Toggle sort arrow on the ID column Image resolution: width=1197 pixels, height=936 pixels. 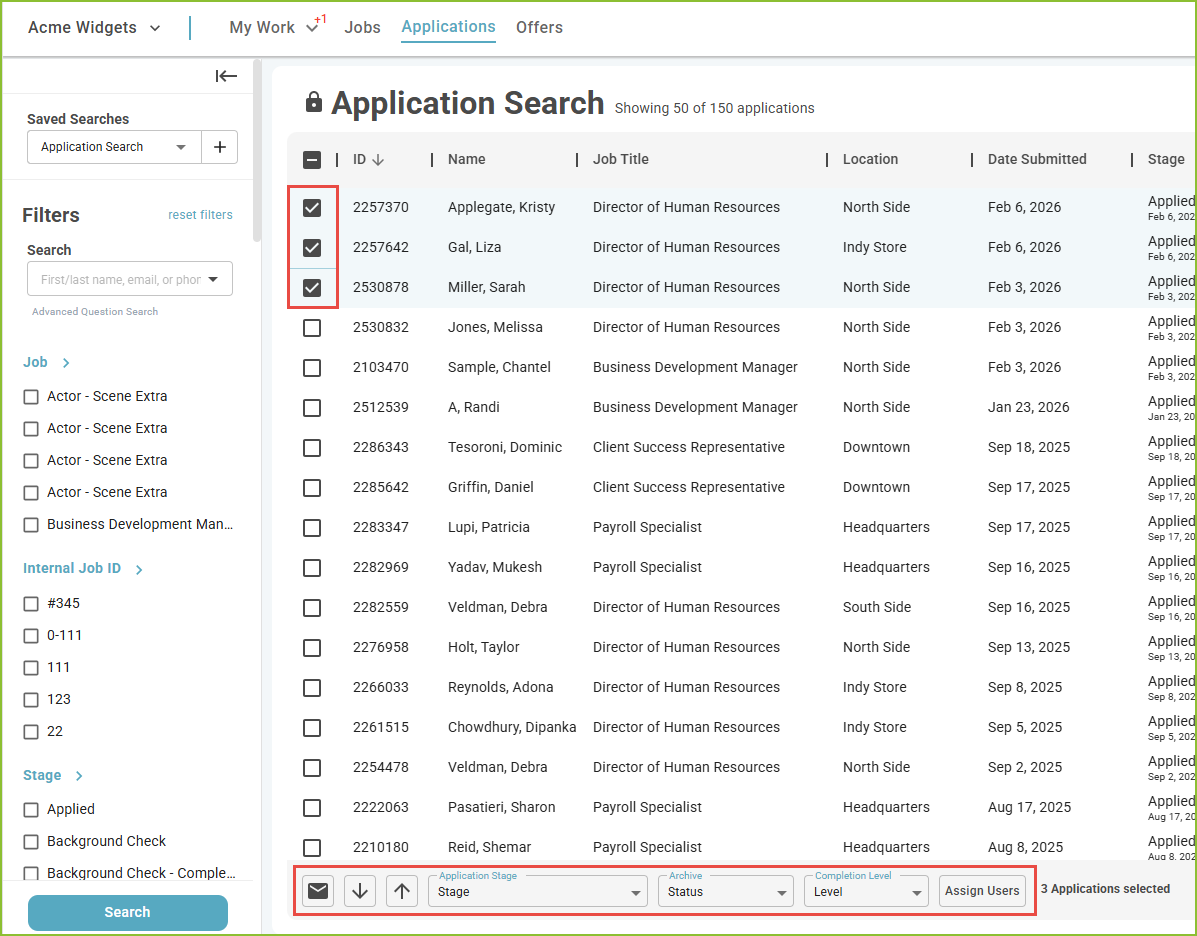pos(378,160)
